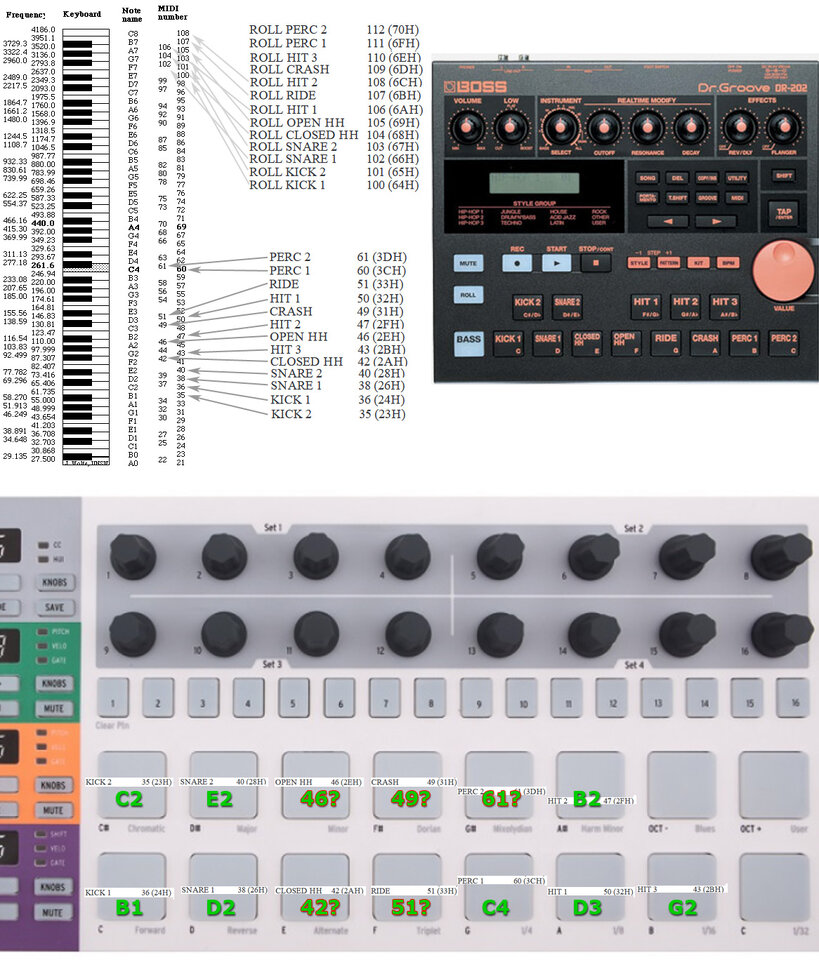Viewport: 819px width, 960px height.
Task: Click BeatStep step button 16
Action: tap(795, 699)
